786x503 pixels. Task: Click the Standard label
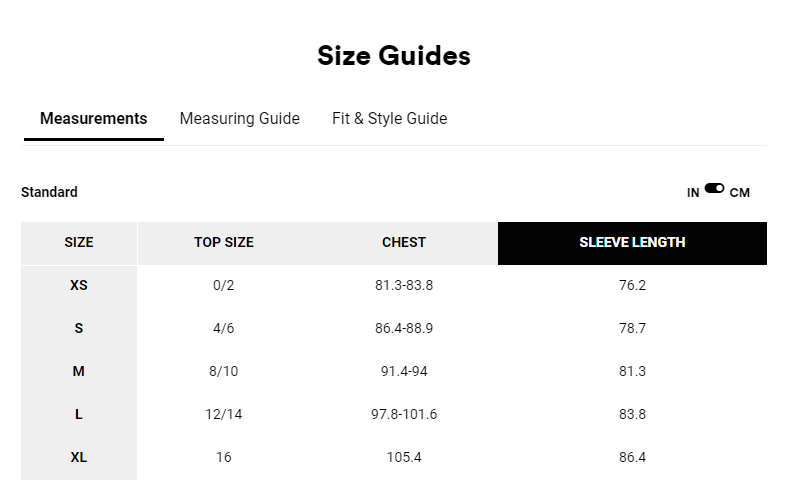tap(49, 192)
